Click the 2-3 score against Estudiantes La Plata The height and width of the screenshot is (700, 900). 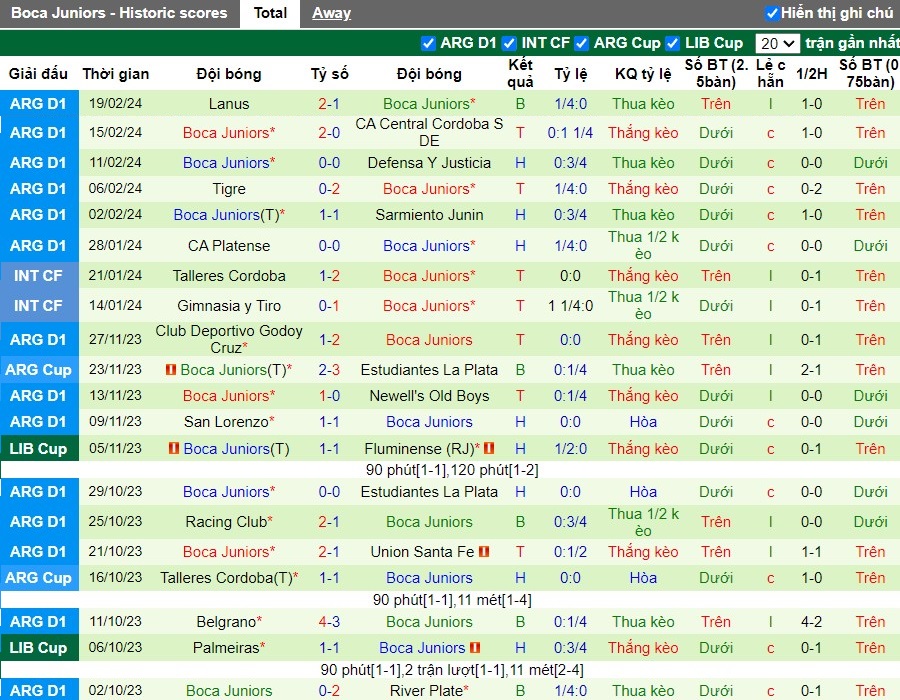tap(329, 370)
